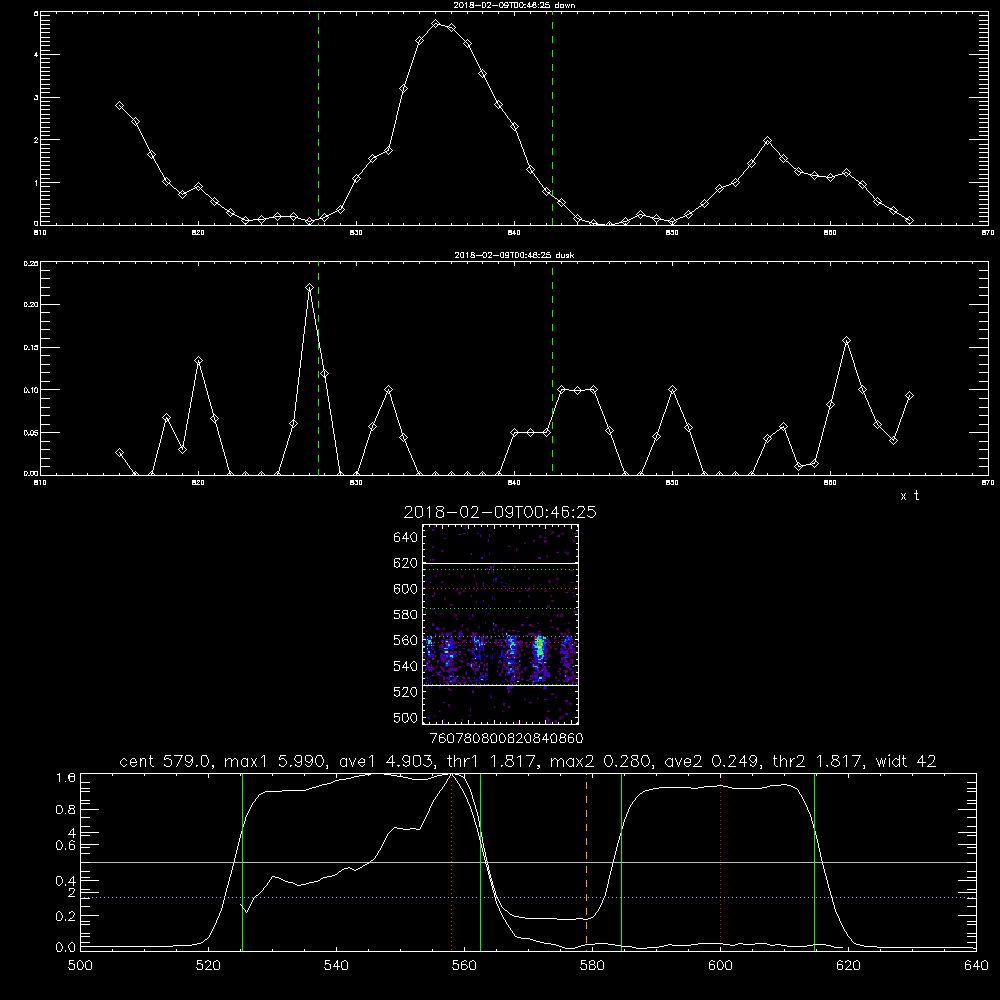The image size is (1000, 1000).
Task: Click the right green dashed line in dawn plot
Action: 552,118
